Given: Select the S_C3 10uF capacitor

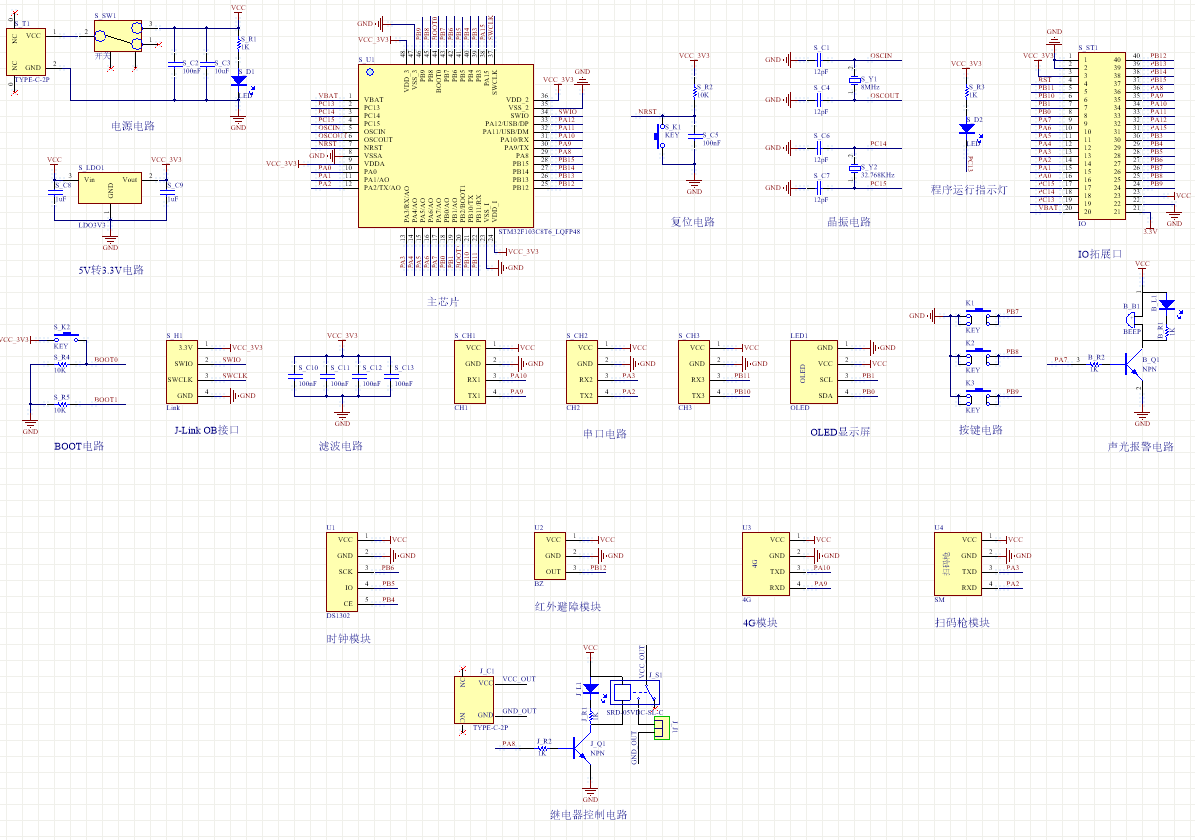Looking at the screenshot, I should [207, 64].
